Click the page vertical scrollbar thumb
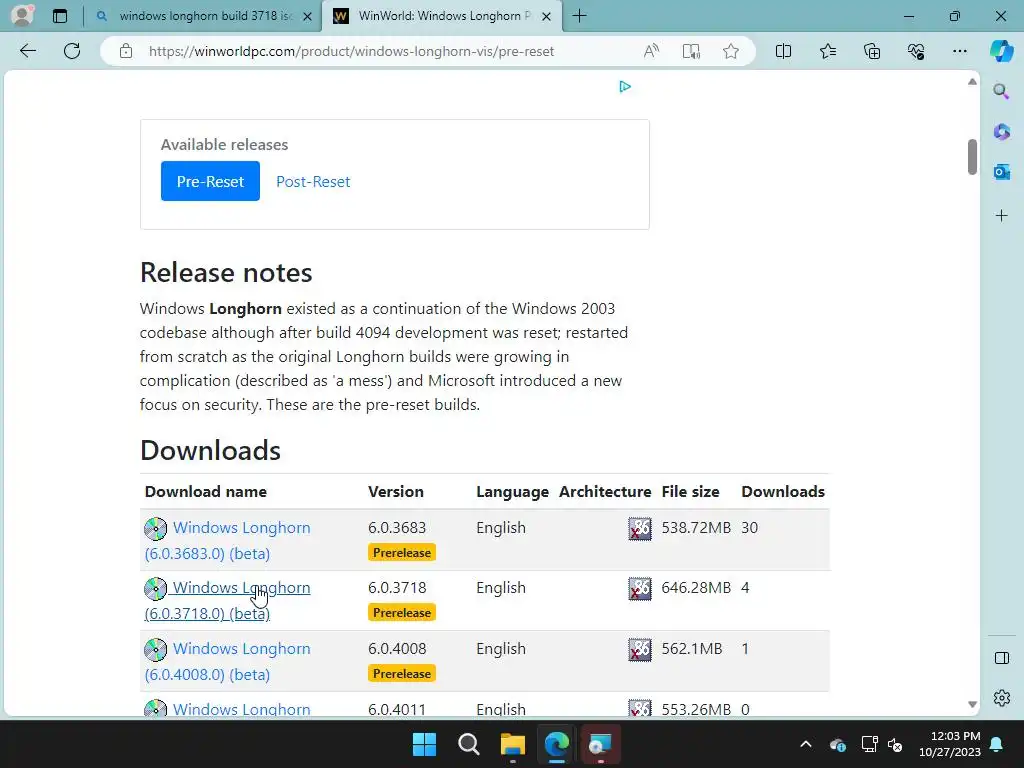The image size is (1024, 768). (972, 157)
